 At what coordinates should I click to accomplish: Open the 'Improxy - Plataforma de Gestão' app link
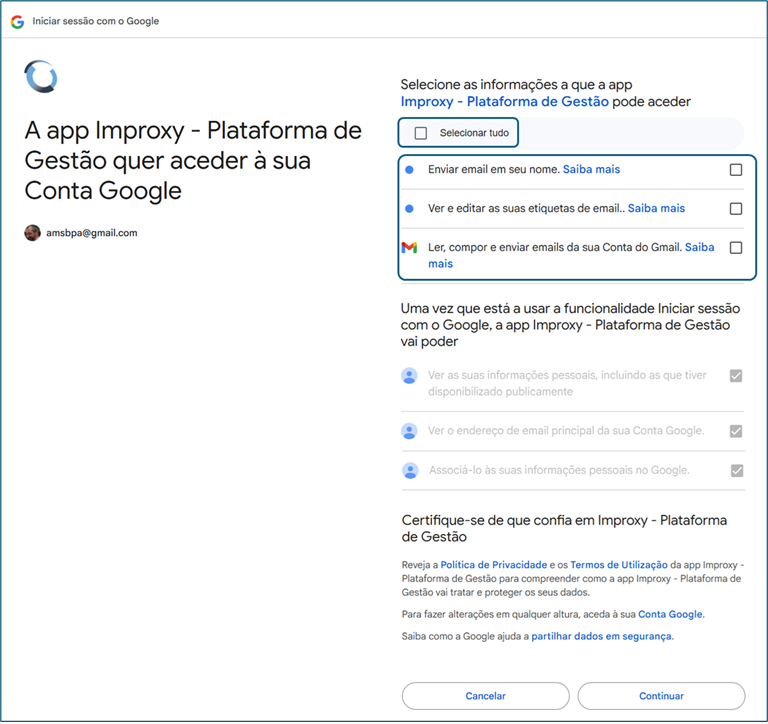504,101
